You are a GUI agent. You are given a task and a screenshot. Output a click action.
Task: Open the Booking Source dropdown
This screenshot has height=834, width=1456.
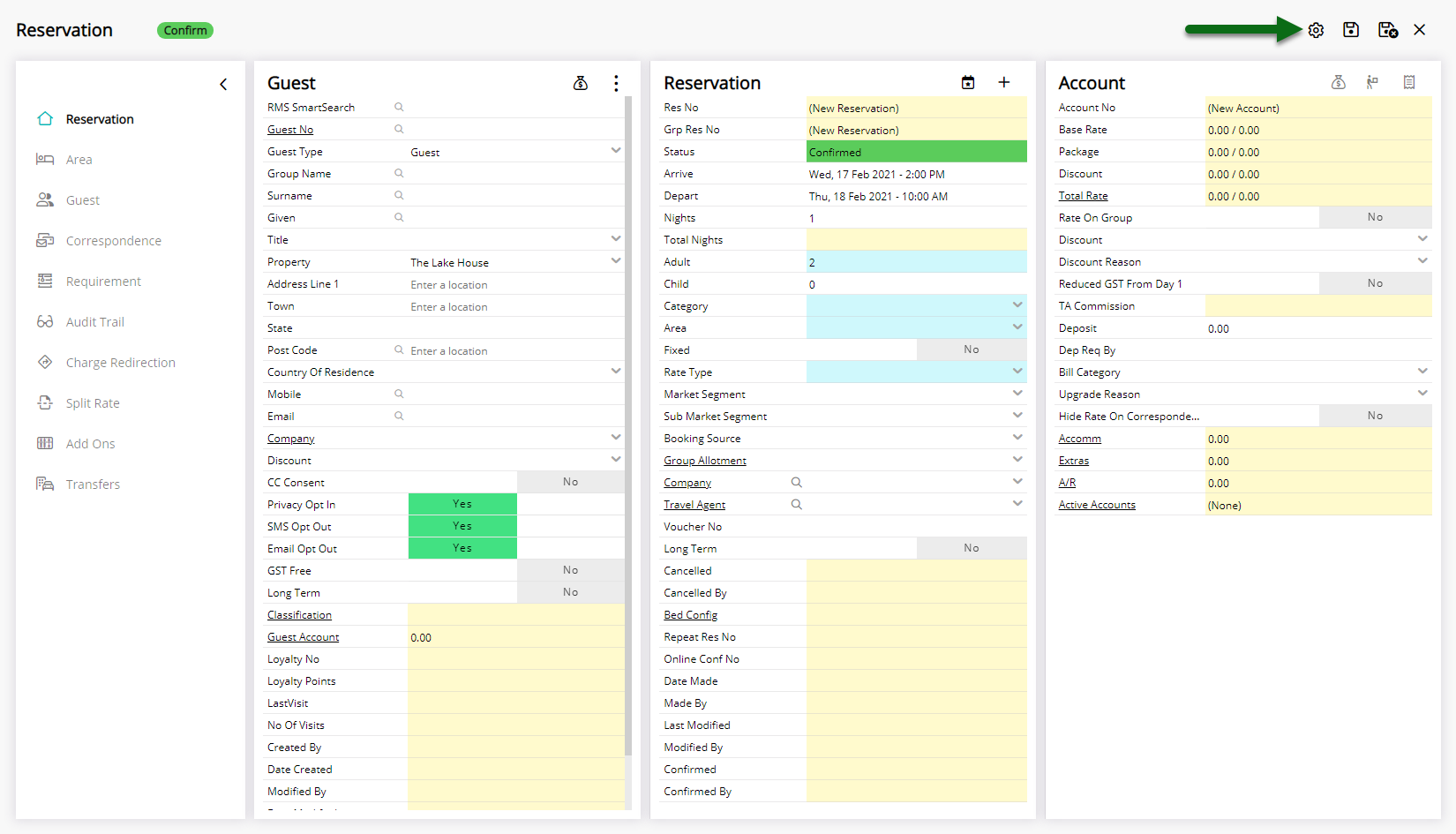pyautogui.click(x=1017, y=437)
